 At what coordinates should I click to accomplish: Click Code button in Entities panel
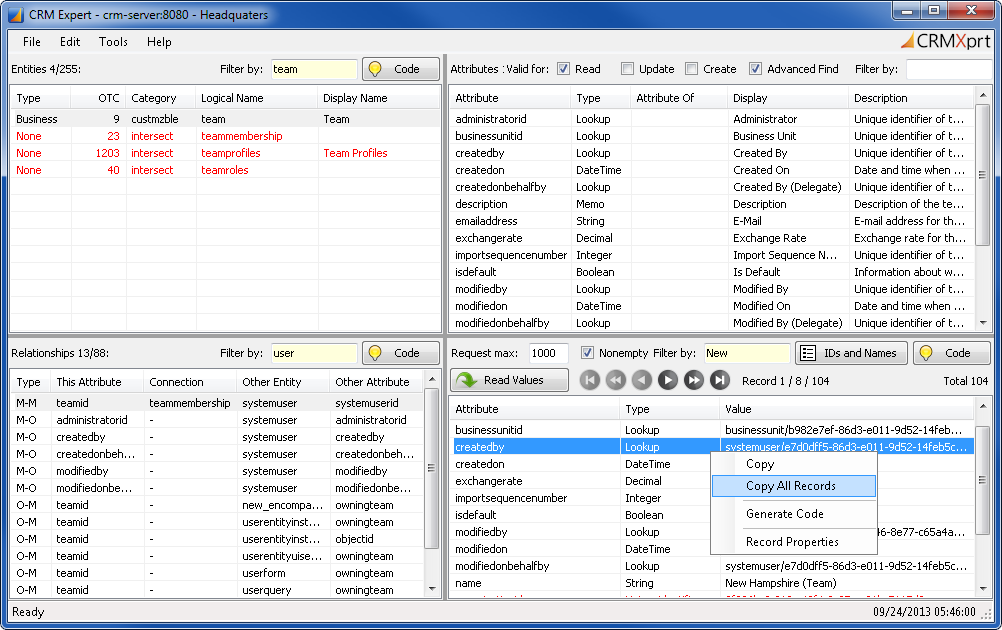pos(401,69)
